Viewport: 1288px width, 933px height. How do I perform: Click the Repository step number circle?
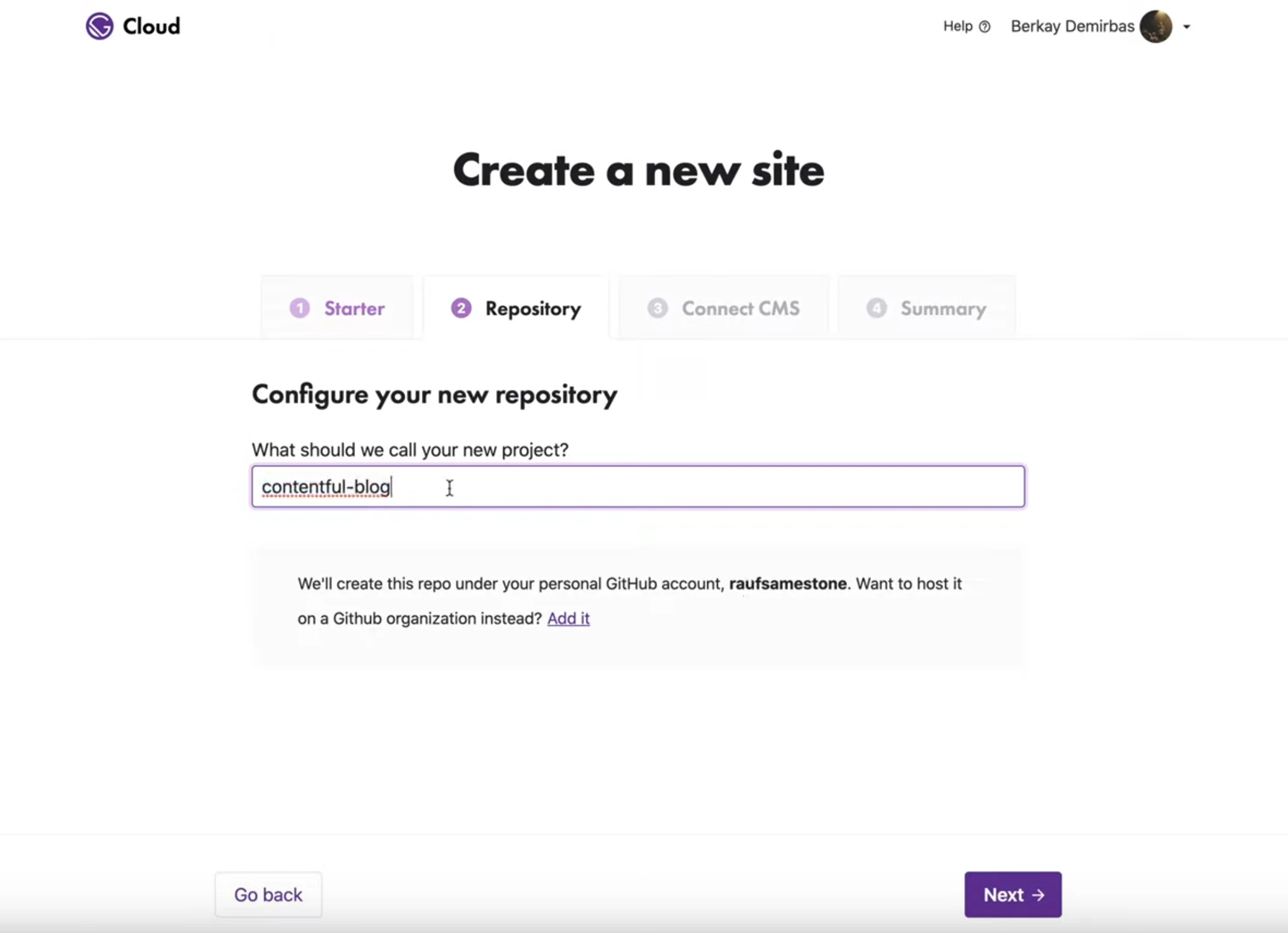pos(461,308)
